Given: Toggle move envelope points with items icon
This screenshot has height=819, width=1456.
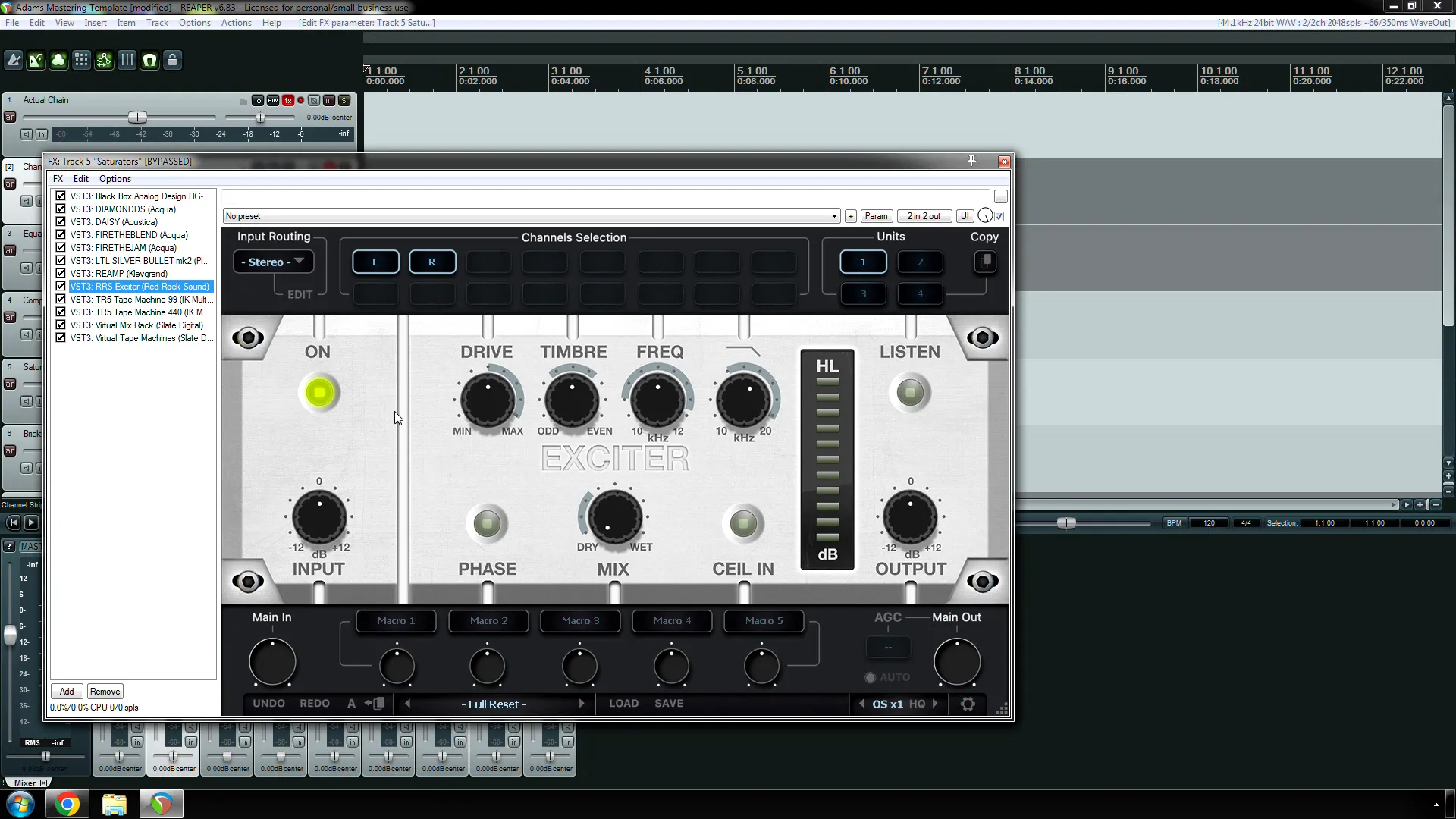Looking at the screenshot, I should (x=105, y=60).
